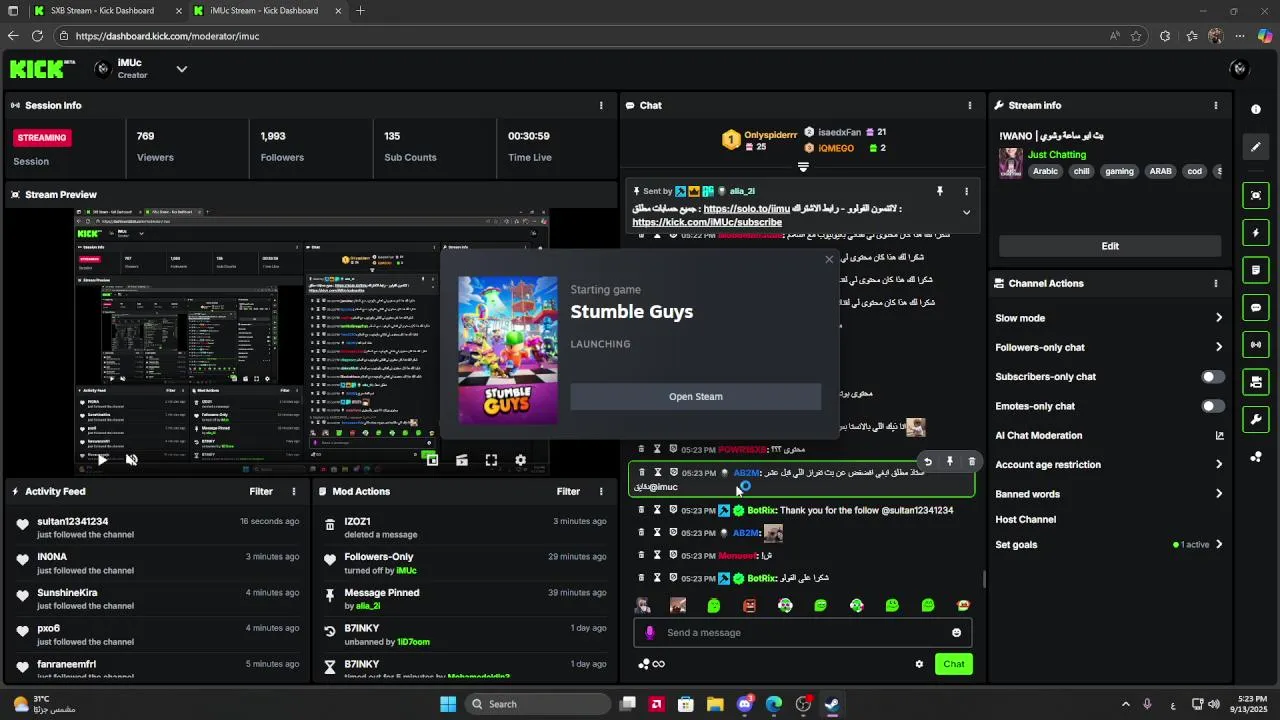This screenshot has height=720, width=1280.
Task: Toggle Emotes-only chat switch
Action: point(1213,406)
